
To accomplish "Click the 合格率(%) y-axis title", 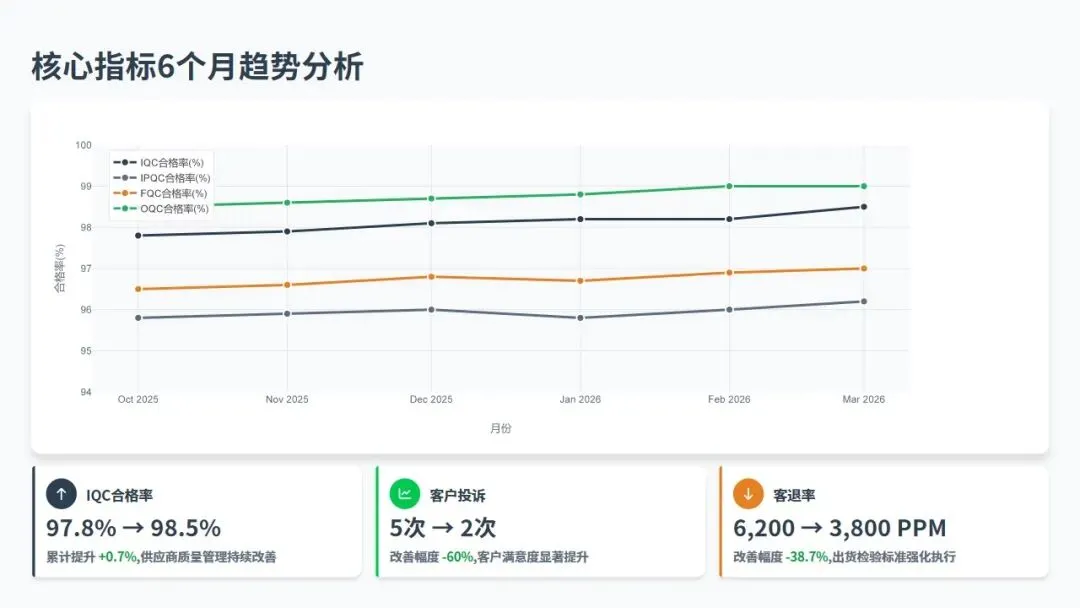I will [60, 268].
